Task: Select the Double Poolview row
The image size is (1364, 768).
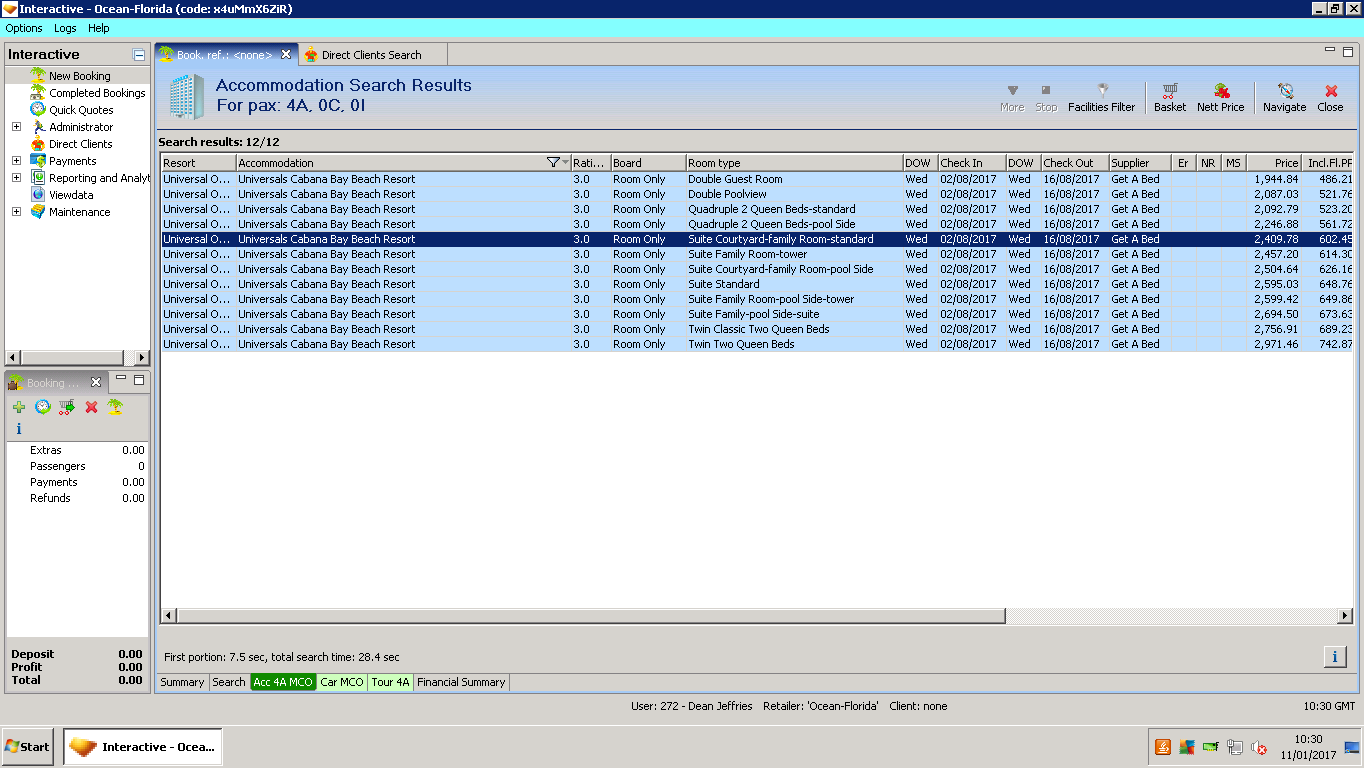Action: pos(757,194)
